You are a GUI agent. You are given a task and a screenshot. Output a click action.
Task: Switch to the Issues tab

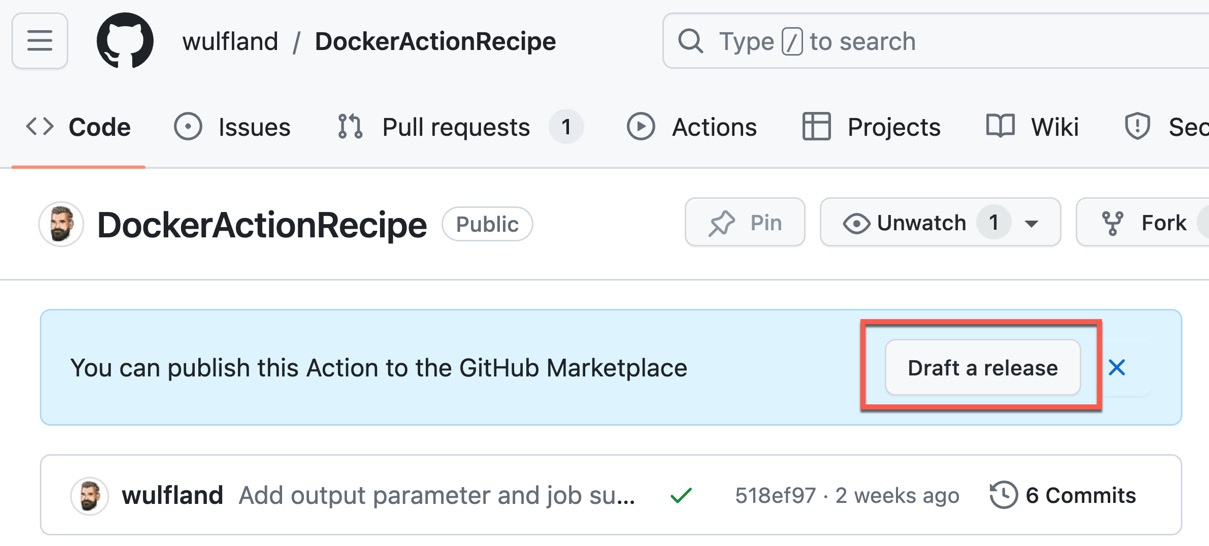click(232, 127)
